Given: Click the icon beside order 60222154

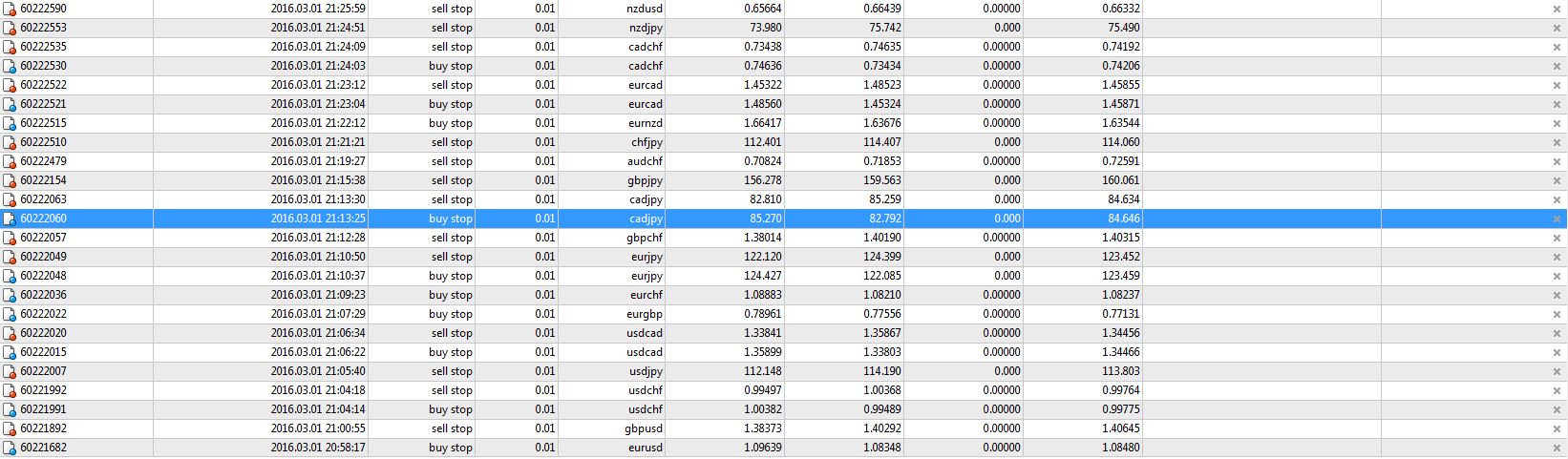Looking at the screenshot, I should click(x=10, y=180).
